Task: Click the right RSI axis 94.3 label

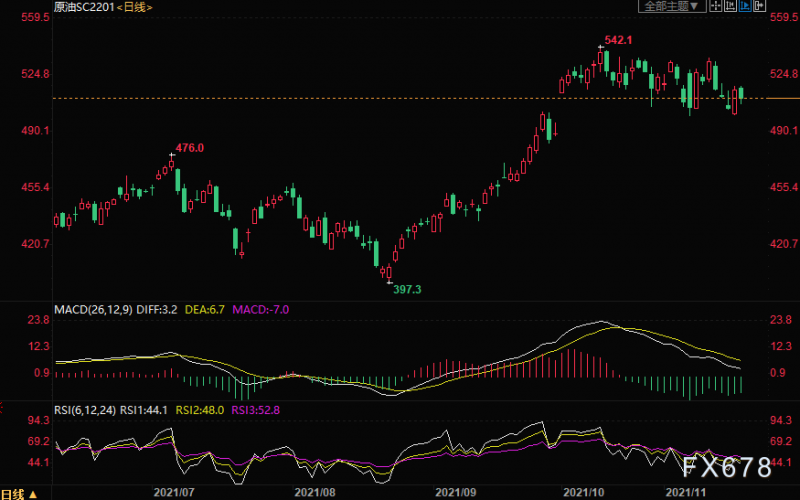Action: click(x=781, y=420)
